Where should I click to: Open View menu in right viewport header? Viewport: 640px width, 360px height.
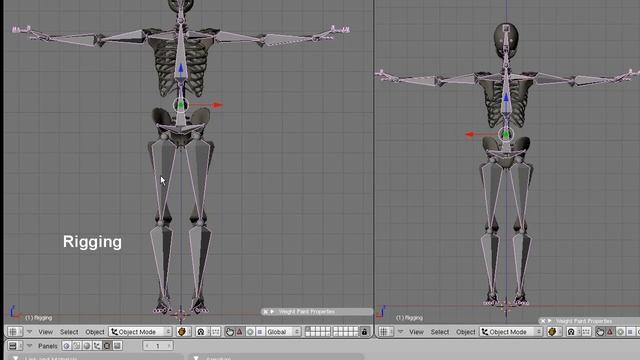pyautogui.click(x=416, y=332)
